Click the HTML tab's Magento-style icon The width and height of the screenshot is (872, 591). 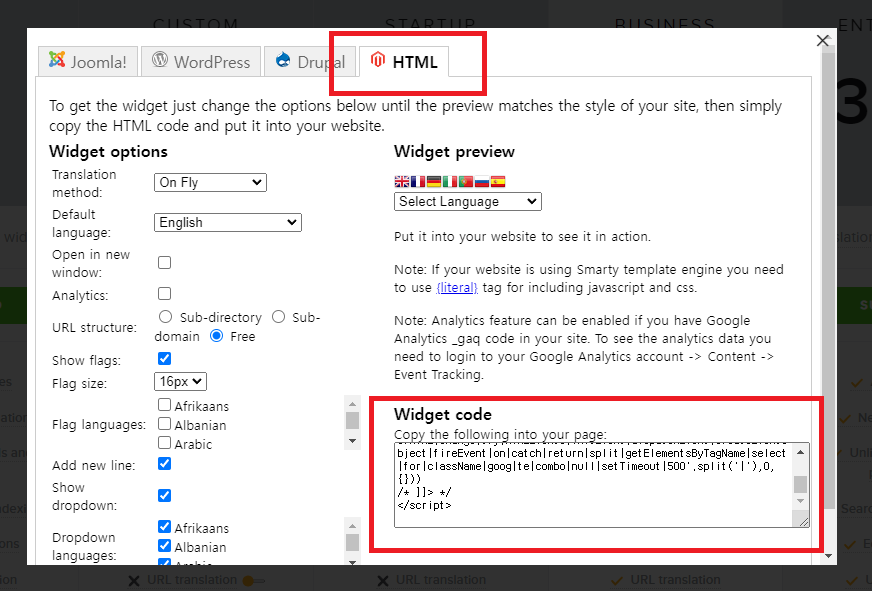click(378, 59)
